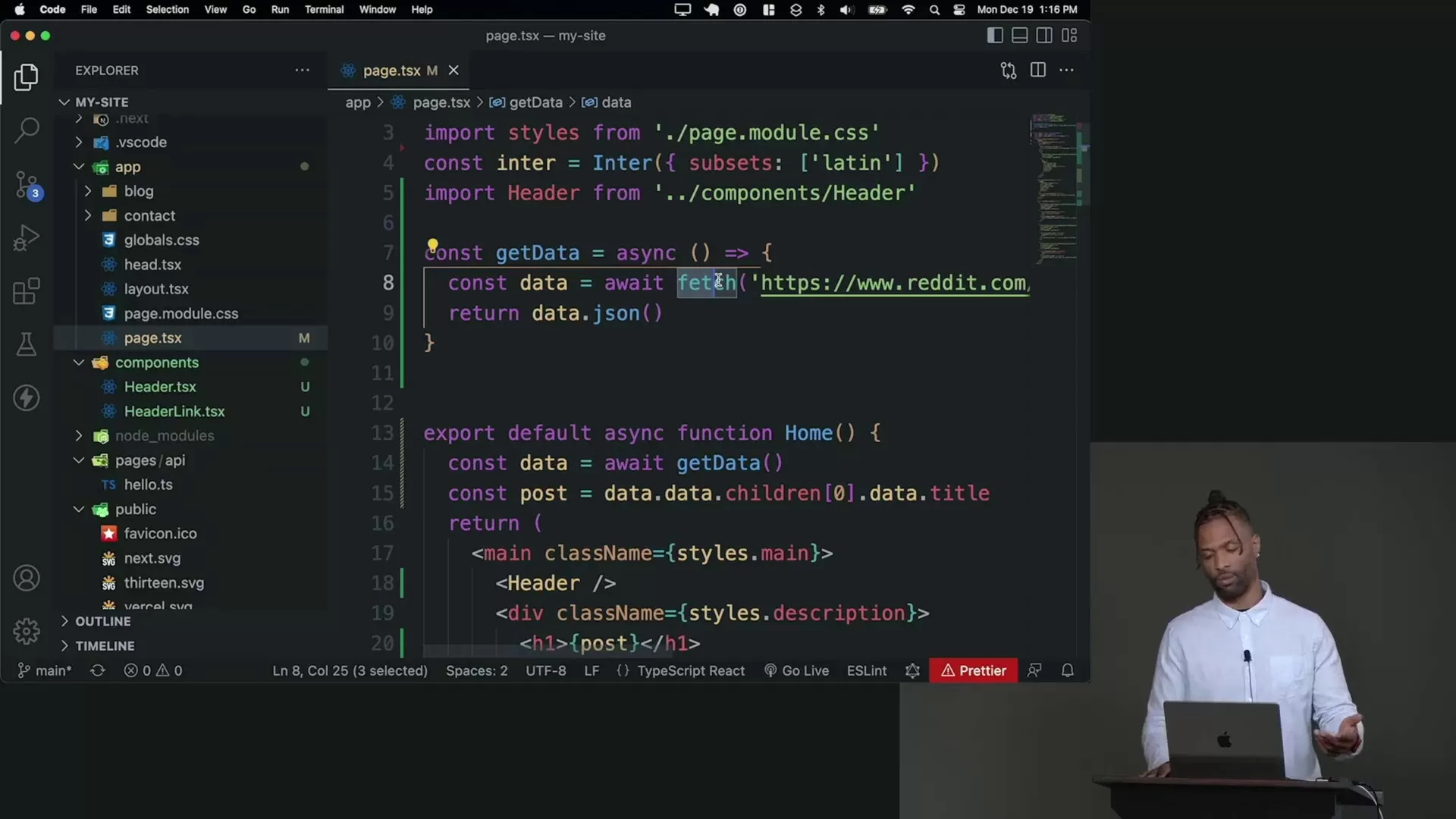The width and height of the screenshot is (1456, 819).
Task: Select the page.tsx editor tab
Action: coord(390,70)
